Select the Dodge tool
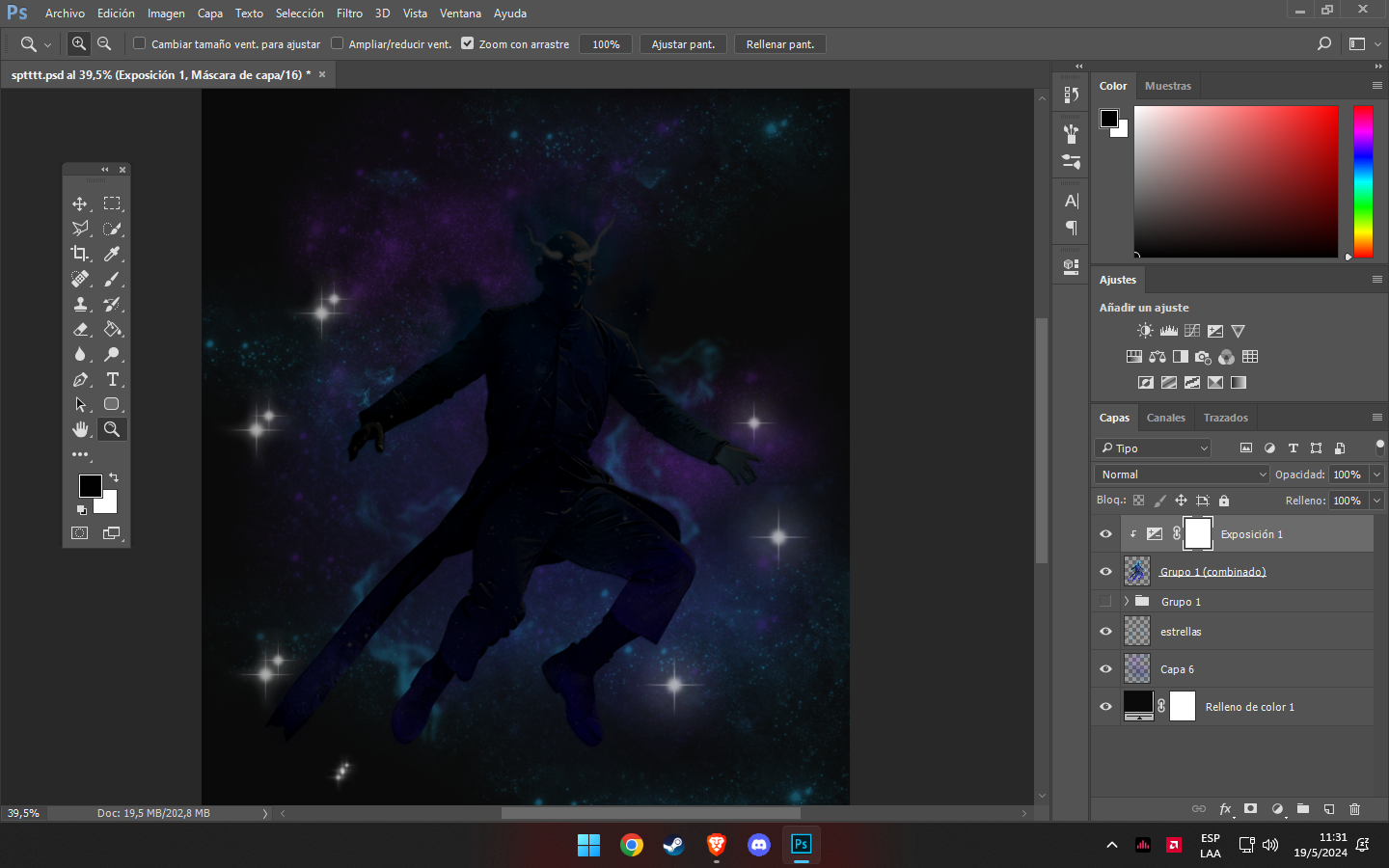This screenshot has width=1389, height=868. pyautogui.click(x=112, y=354)
